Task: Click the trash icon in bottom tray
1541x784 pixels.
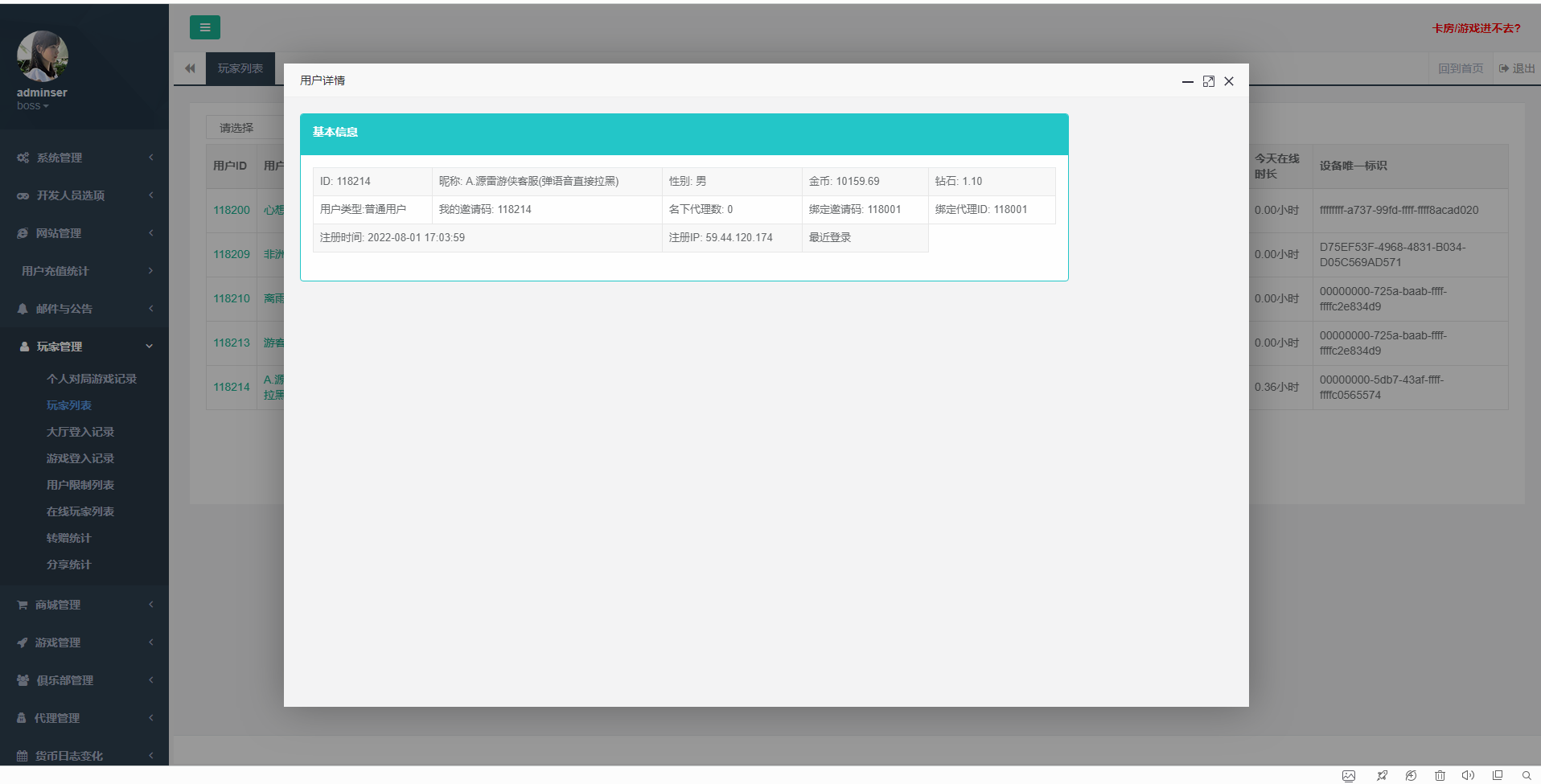Action: pos(1440,776)
